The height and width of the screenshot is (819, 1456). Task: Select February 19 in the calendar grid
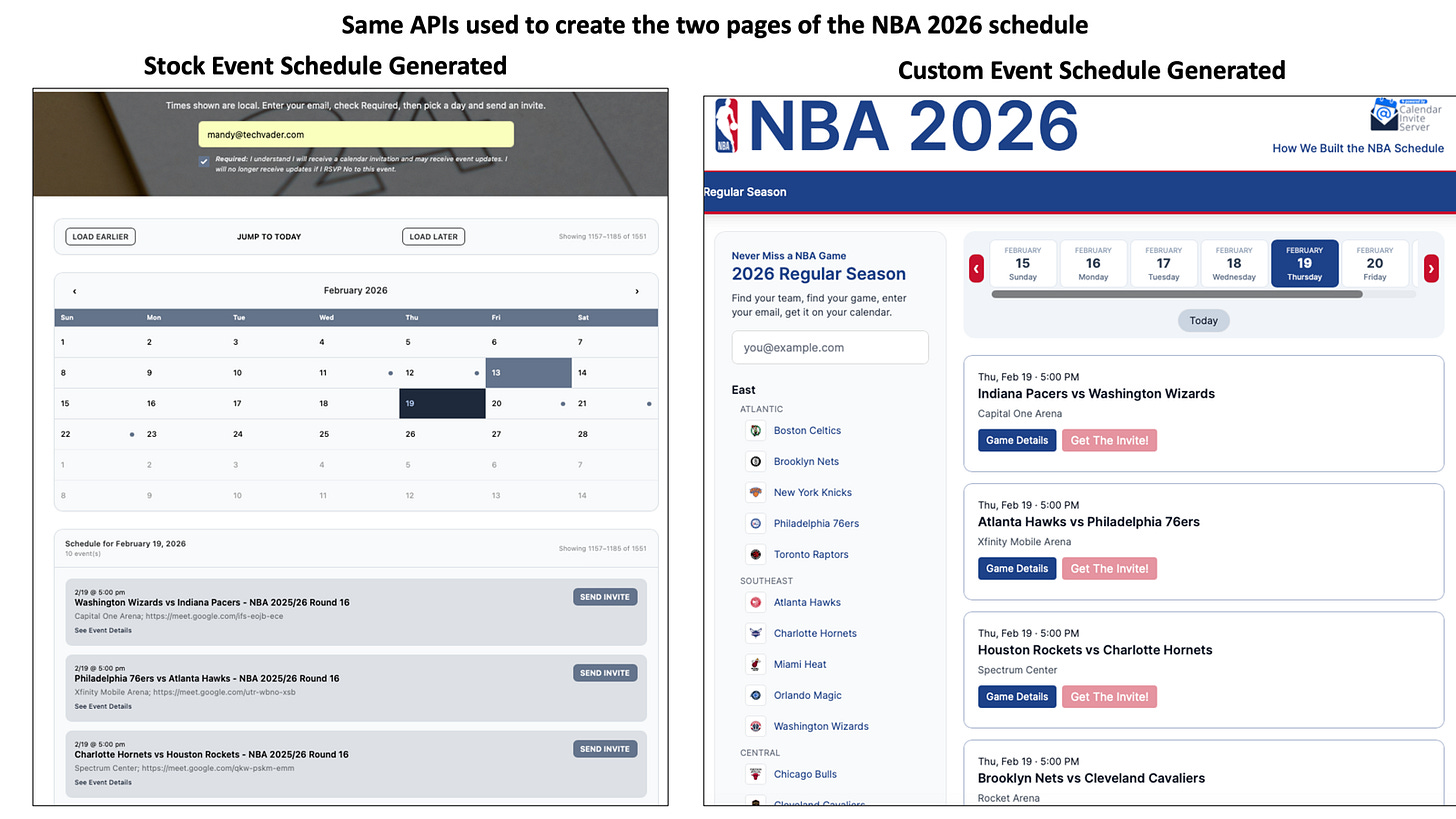pos(442,404)
